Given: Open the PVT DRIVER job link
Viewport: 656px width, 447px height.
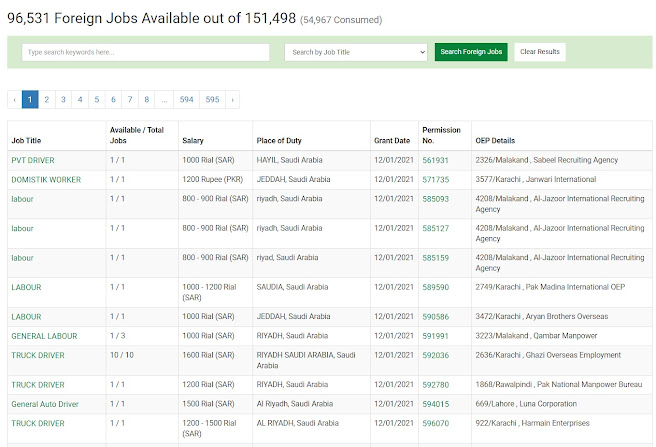Looking at the screenshot, I should coord(33,160).
